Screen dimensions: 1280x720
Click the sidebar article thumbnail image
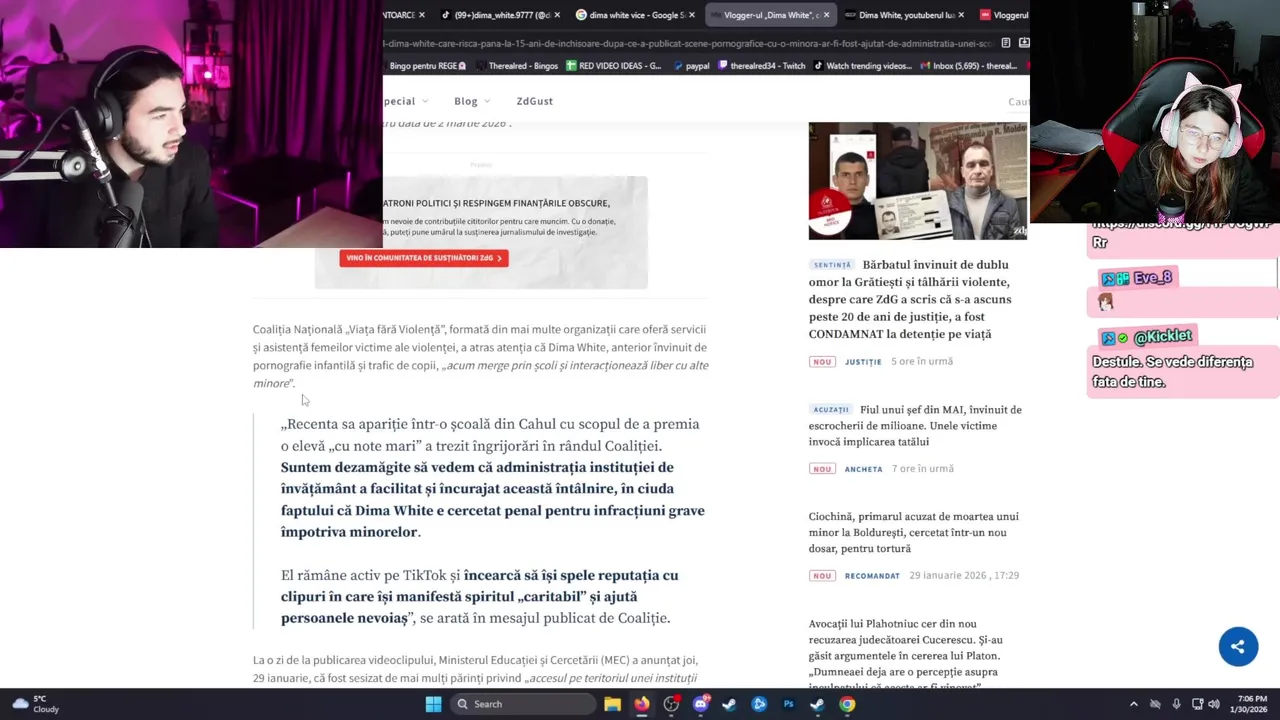pyautogui.click(x=918, y=181)
